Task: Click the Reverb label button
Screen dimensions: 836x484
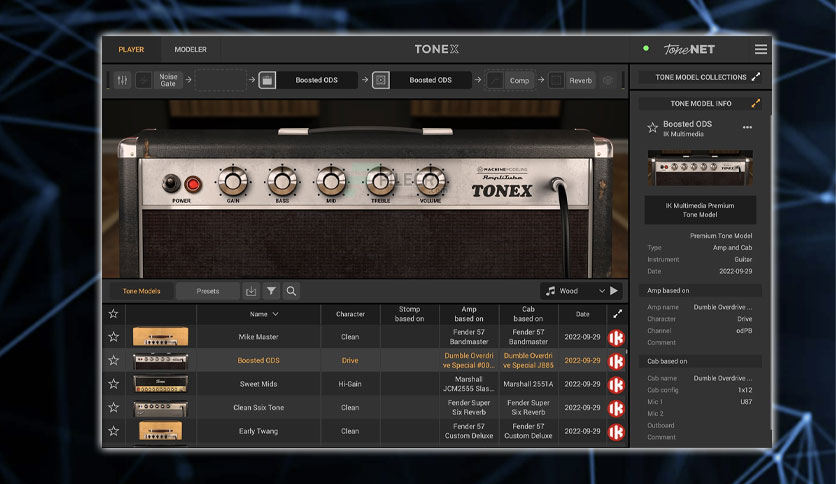Action: pos(581,80)
